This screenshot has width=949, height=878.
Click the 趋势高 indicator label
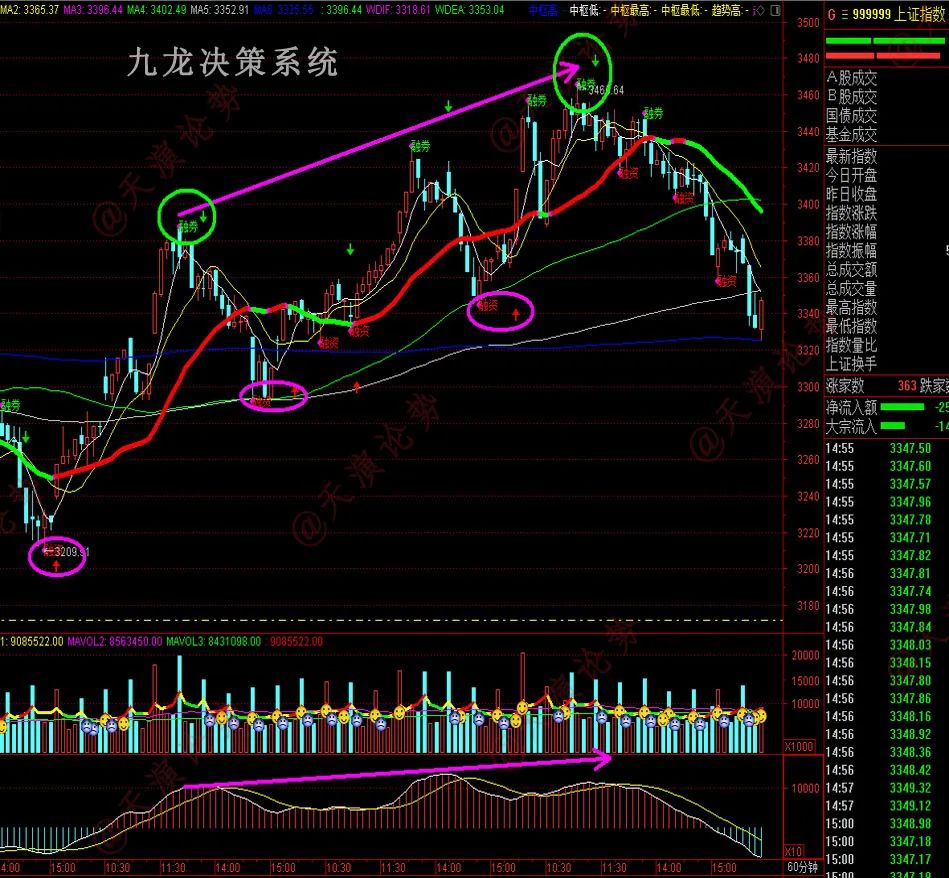pos(729,10)
